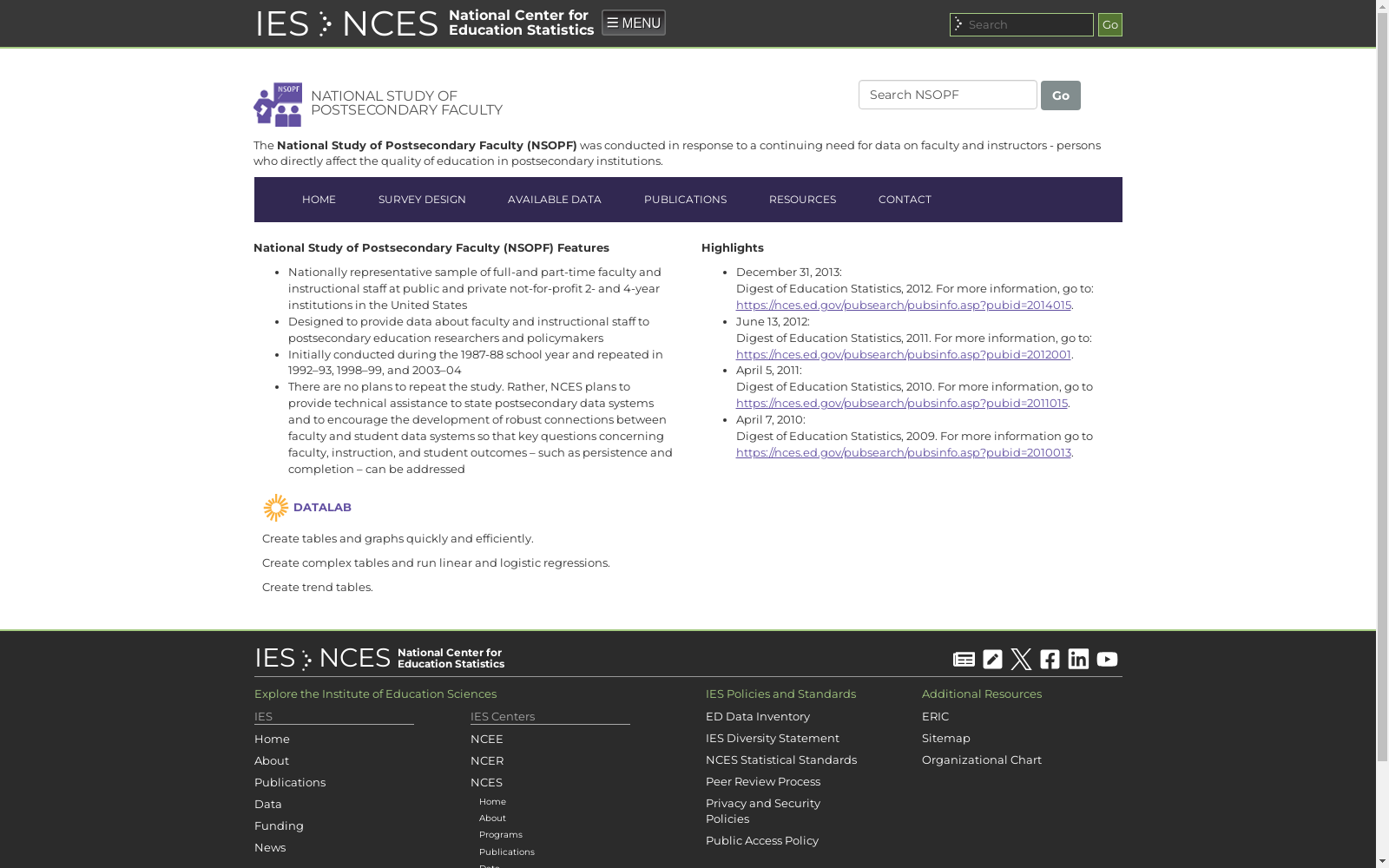Open the X (Twitter) icon in the footer

1021,660
